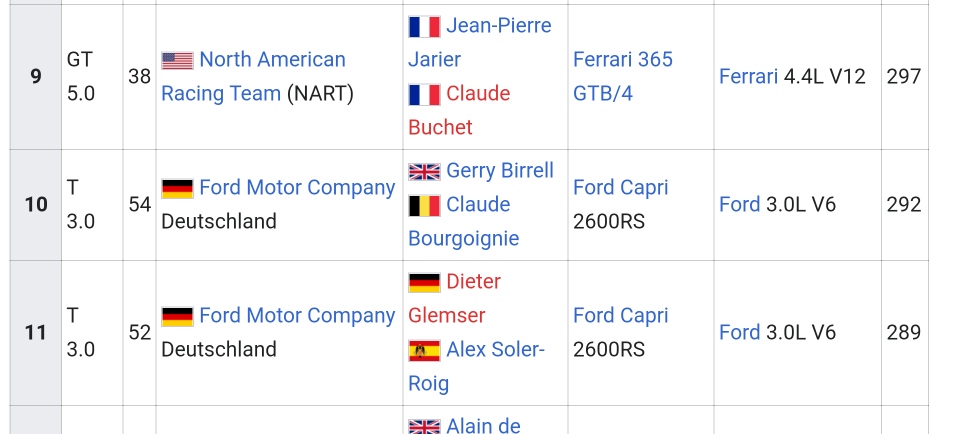
Task: Click the Belgian flag beside Claude Bourgoignie
Action: coord(424,205)
